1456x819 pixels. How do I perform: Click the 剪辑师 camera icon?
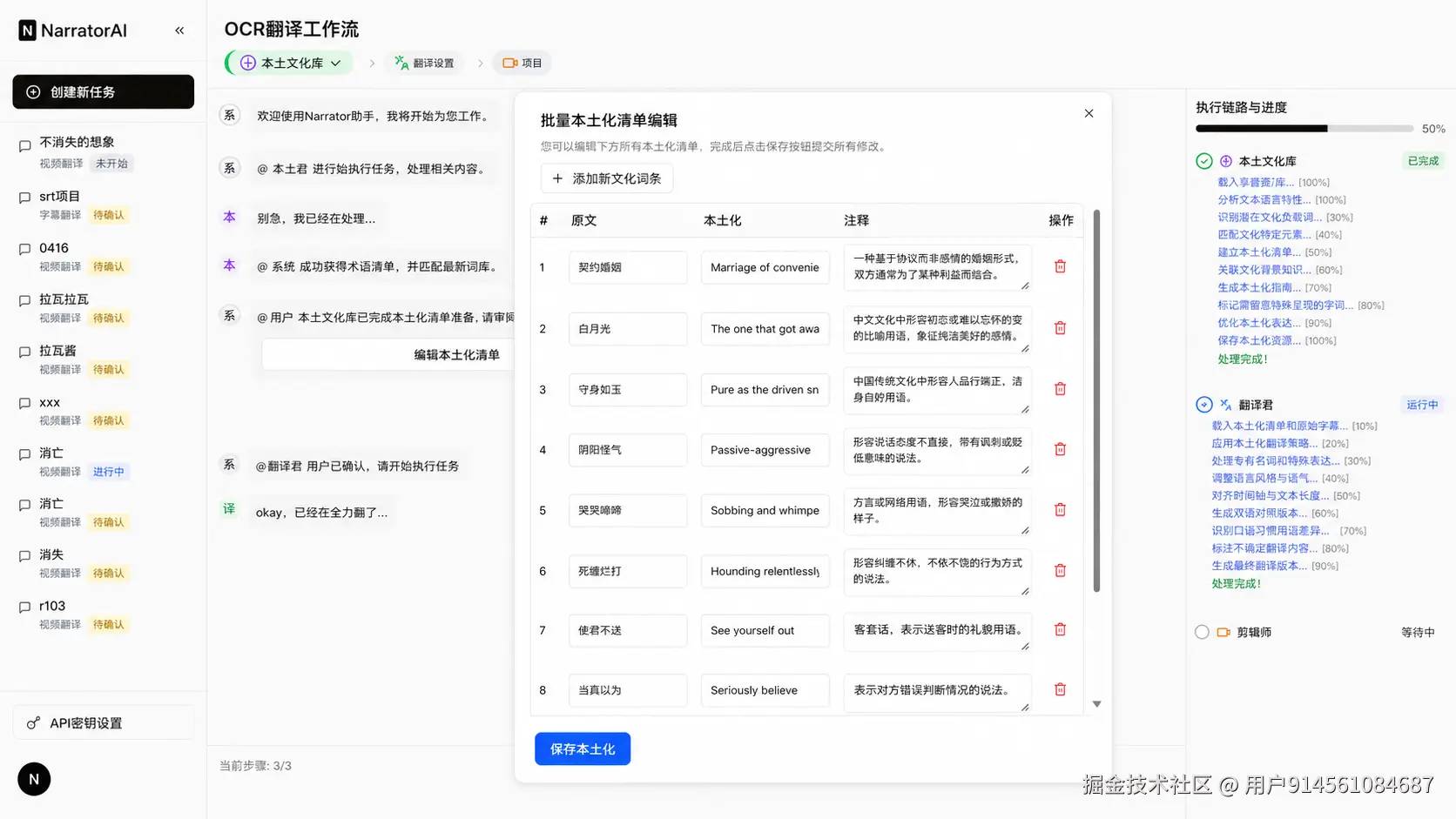[1223, 632]
